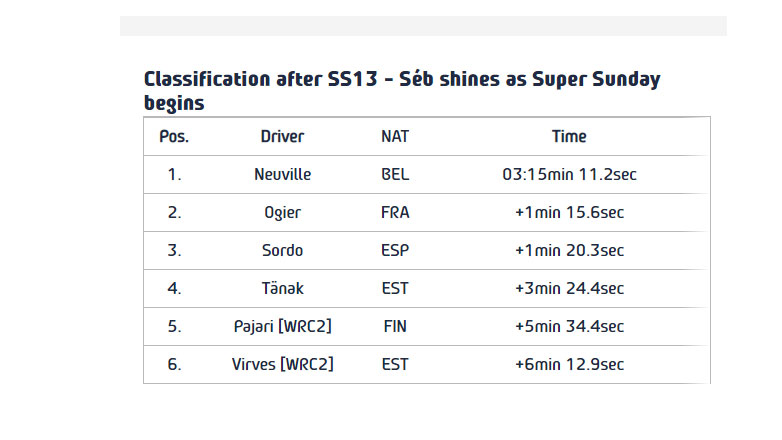Click the +6min 12.9sec time cell

[x=569, y=364]
